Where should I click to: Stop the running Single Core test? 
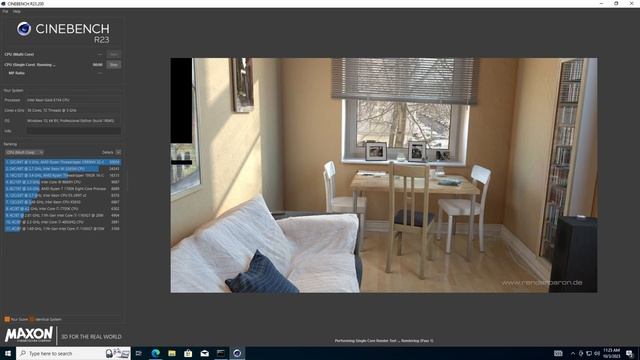113,64
